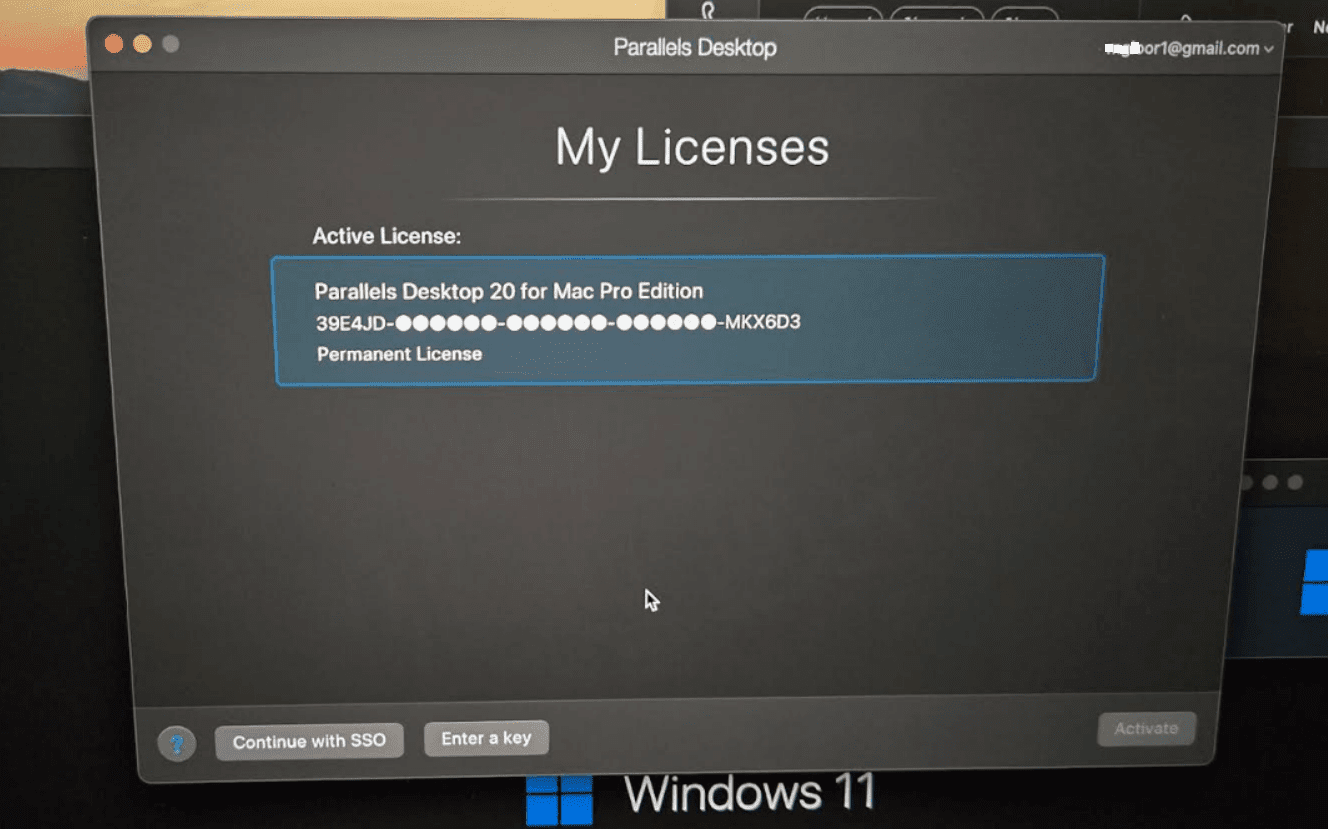Click the blue Windows logo beside Windows 11 text
Viewport: 1328px width, 829px height.
559,798
